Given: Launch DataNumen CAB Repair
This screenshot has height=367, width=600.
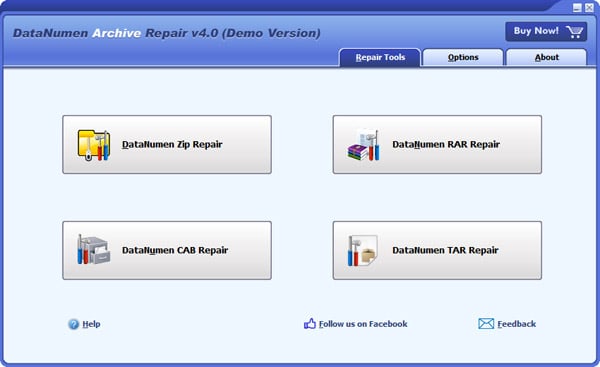Looking at the screenshot, I should coord(167,250).
